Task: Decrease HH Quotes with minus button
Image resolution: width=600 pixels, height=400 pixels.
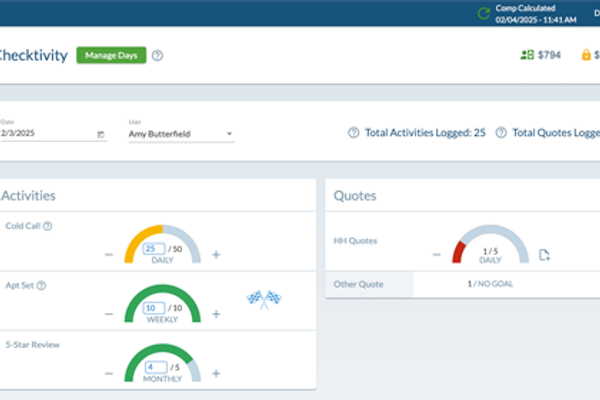Action: point(437,255)
